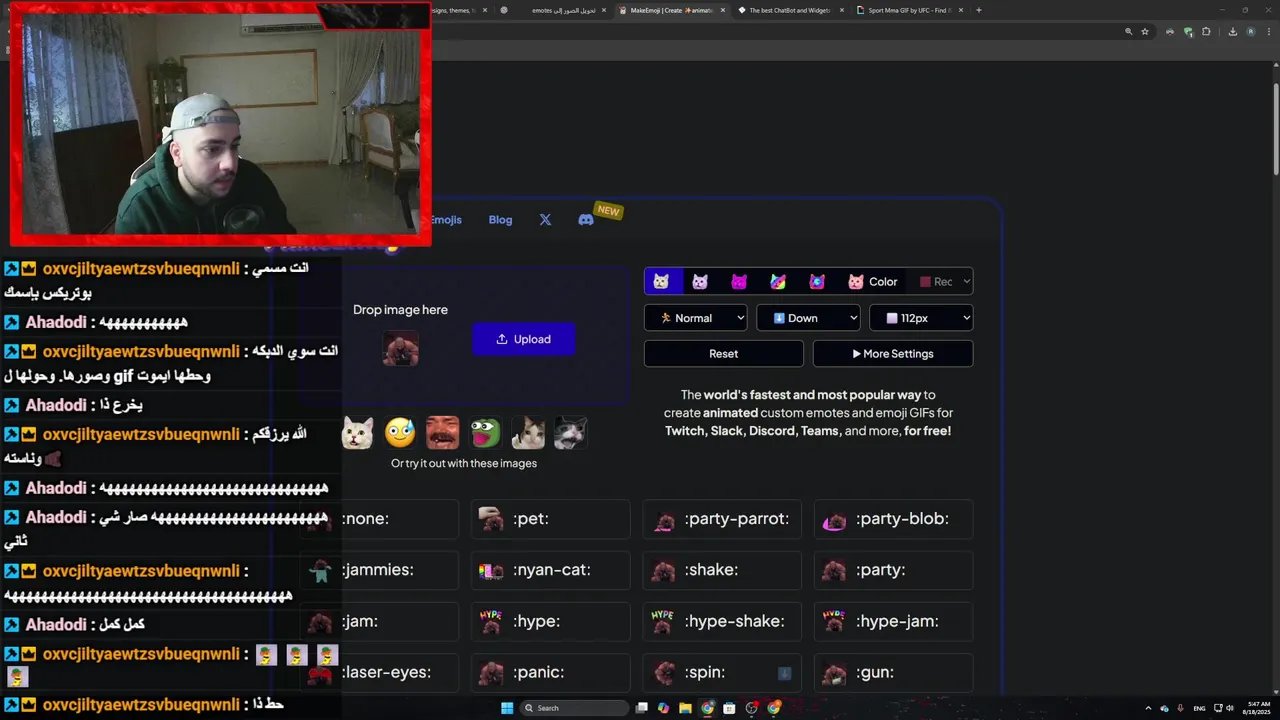
Task: Open the Blog link
Action: (500, 220)
